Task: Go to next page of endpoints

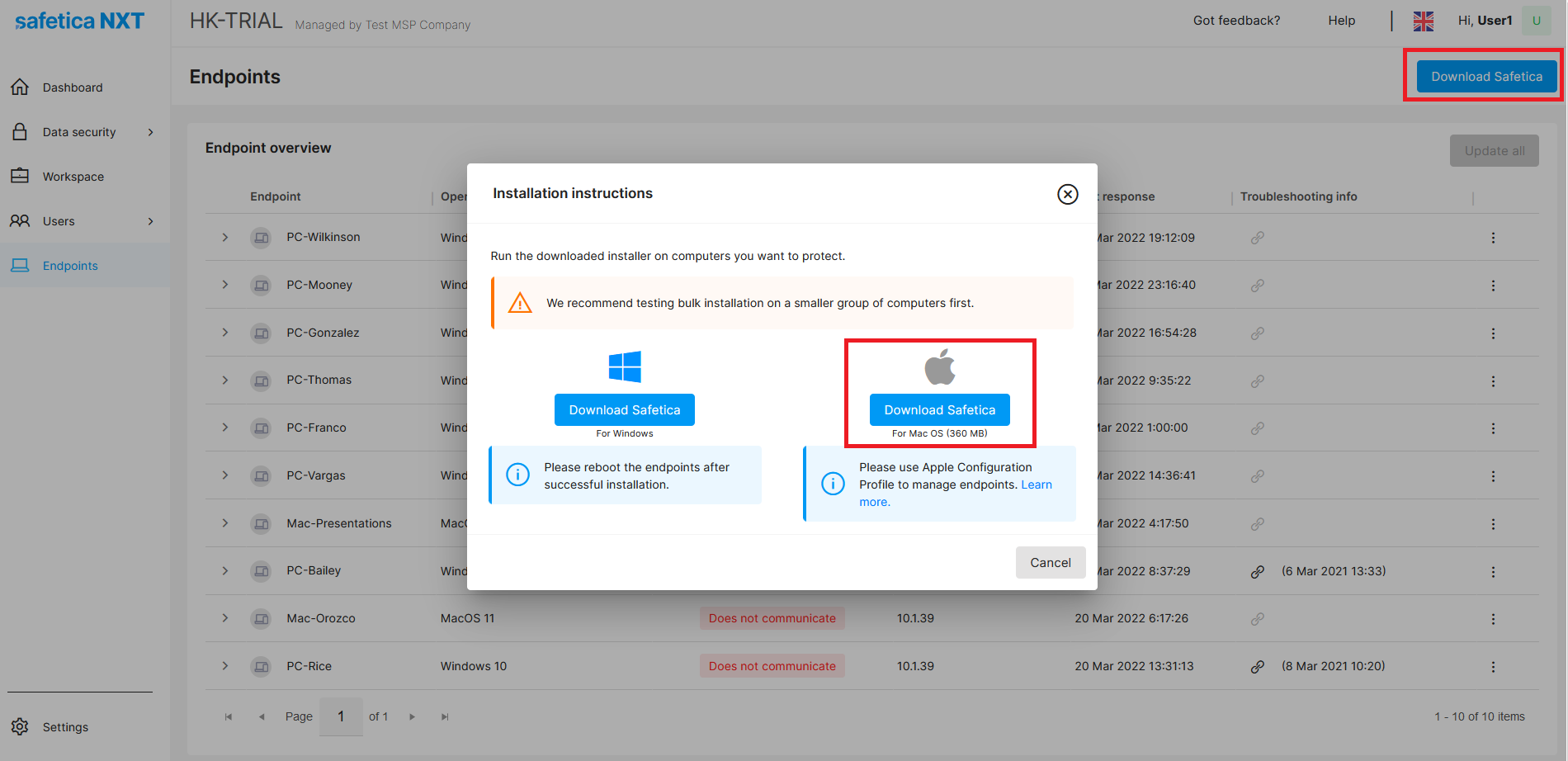Action: [412, 717]
